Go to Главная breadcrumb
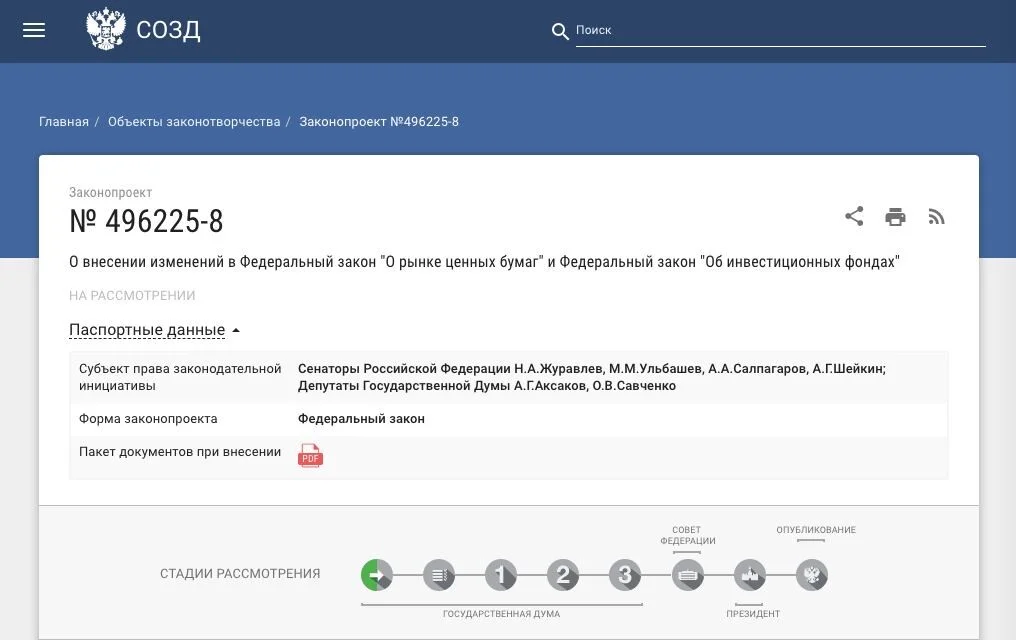Image resolution: width=1016 pixels, height=640 pixels. coord(64,122)
